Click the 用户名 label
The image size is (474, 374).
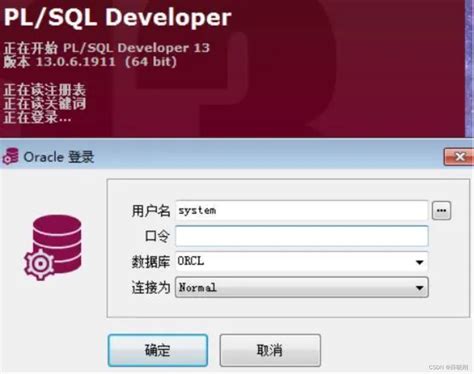pyautogui.click(x=151, y=211)
